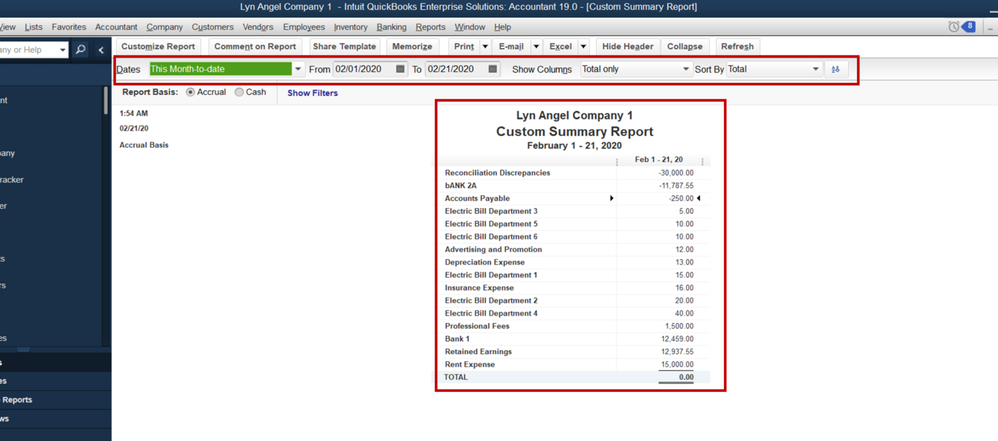Click the Bank 1 amount 12,459.00

pos(677,339)
